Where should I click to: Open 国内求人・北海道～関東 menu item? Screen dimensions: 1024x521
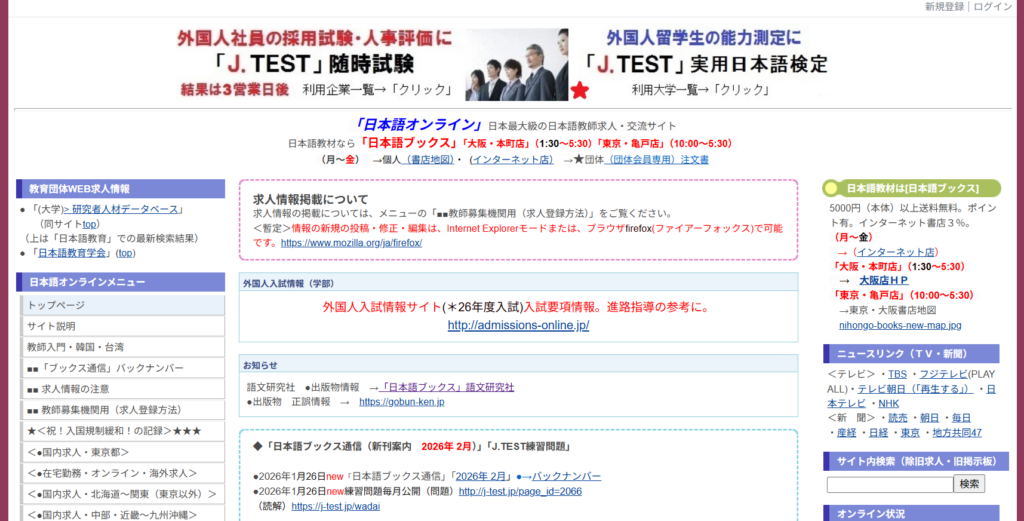[123, 494]
